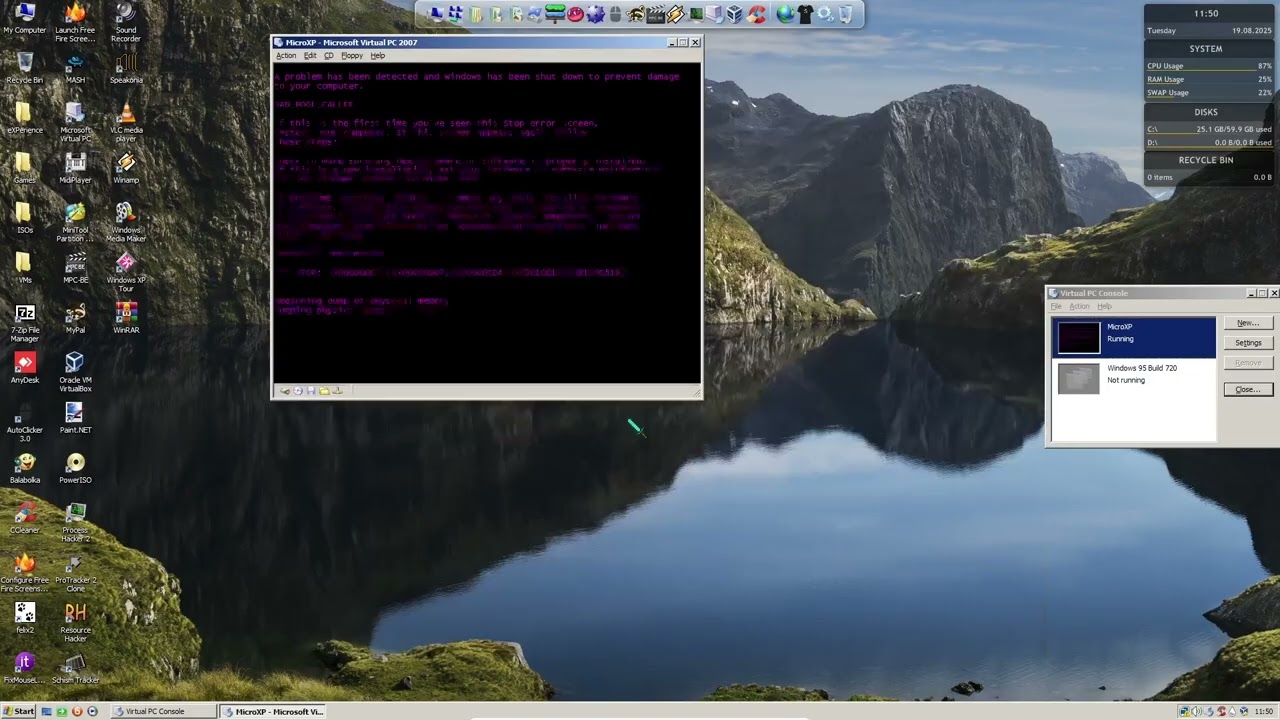Select the 7-Zip File Manager shortcut

(x=25, y=322)
